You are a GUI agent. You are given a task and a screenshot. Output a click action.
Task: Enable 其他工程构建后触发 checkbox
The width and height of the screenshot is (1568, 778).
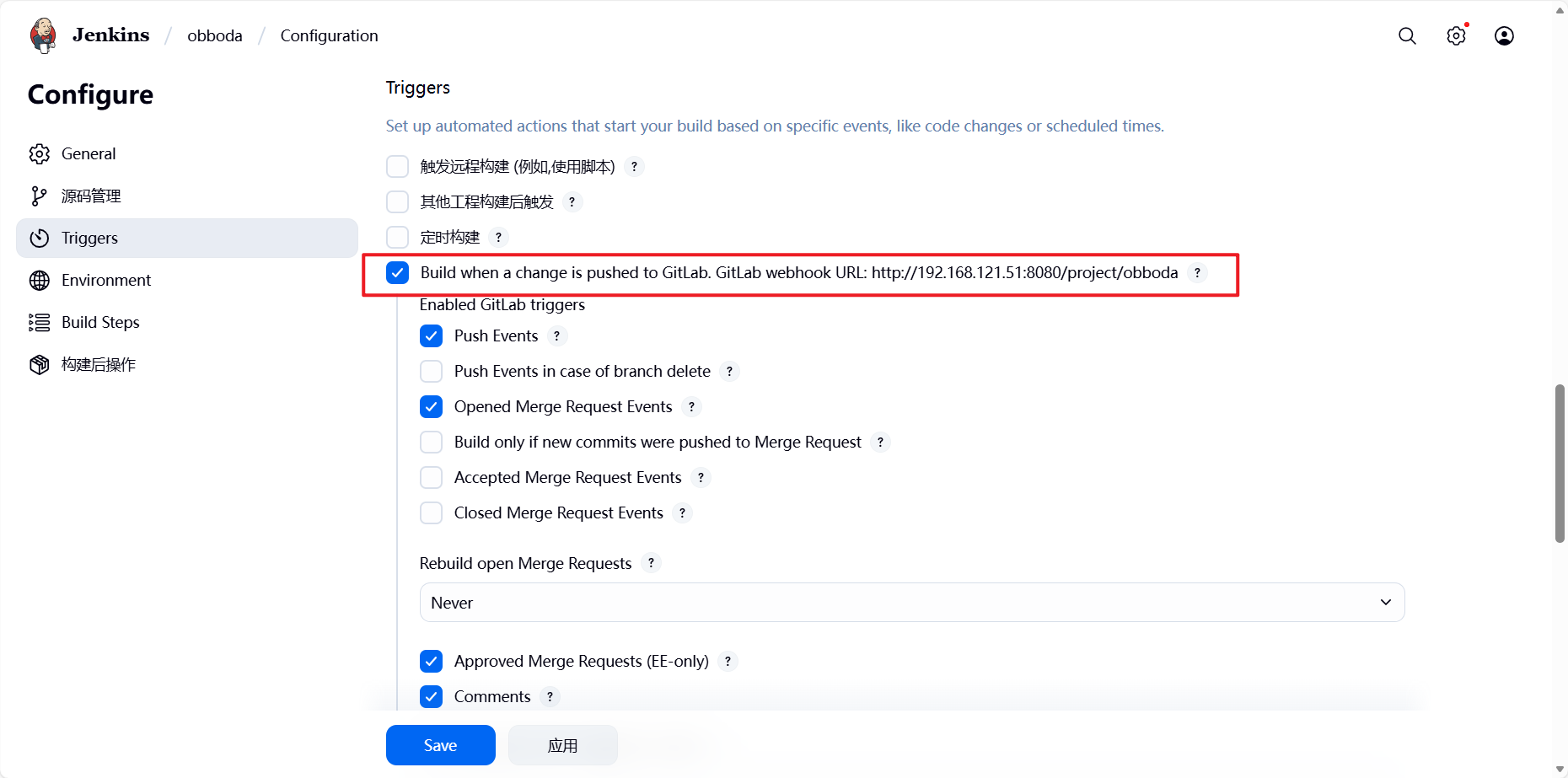click(398, 202)
